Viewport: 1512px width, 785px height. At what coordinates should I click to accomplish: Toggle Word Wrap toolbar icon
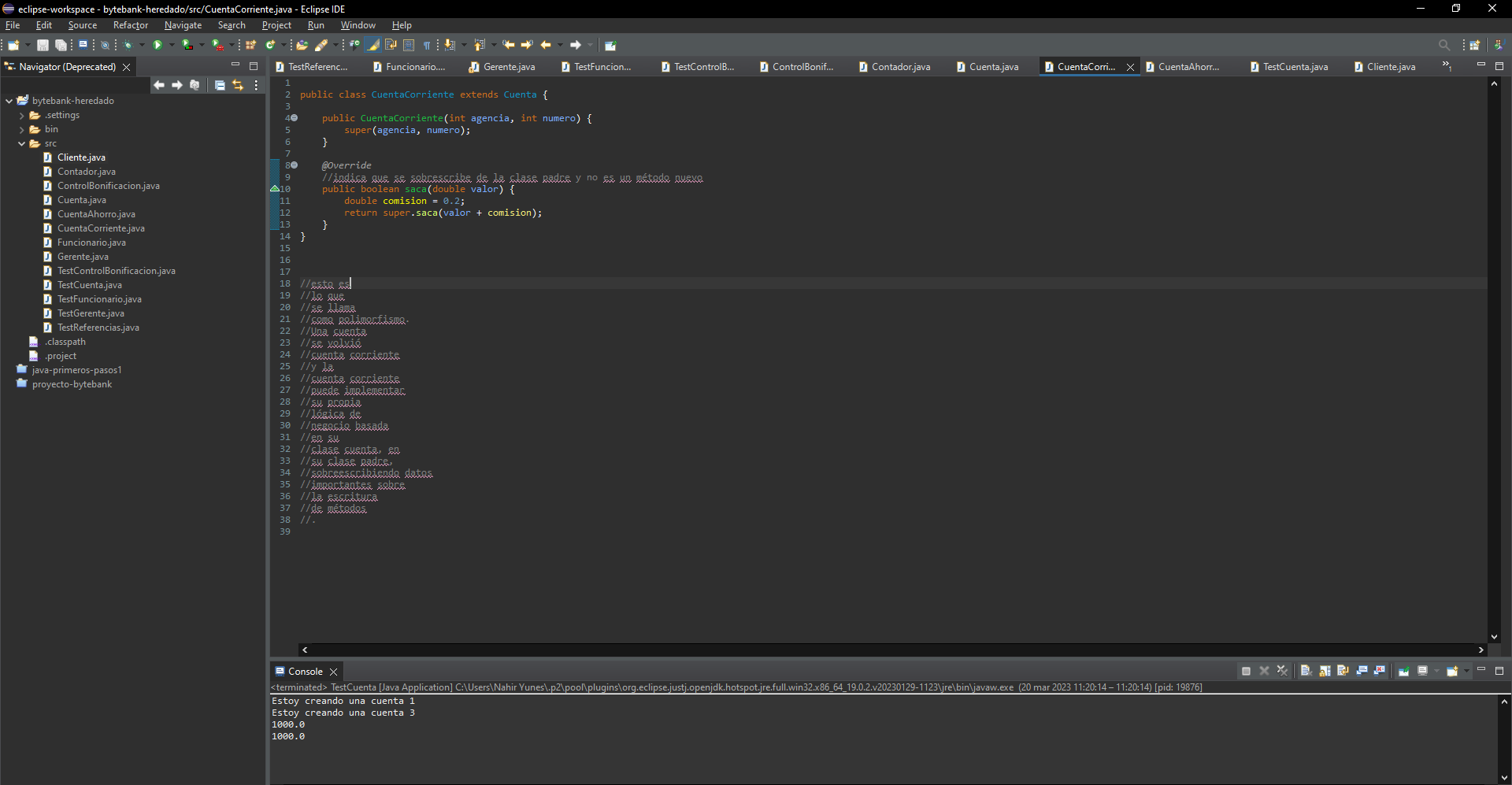pos(391,45)
